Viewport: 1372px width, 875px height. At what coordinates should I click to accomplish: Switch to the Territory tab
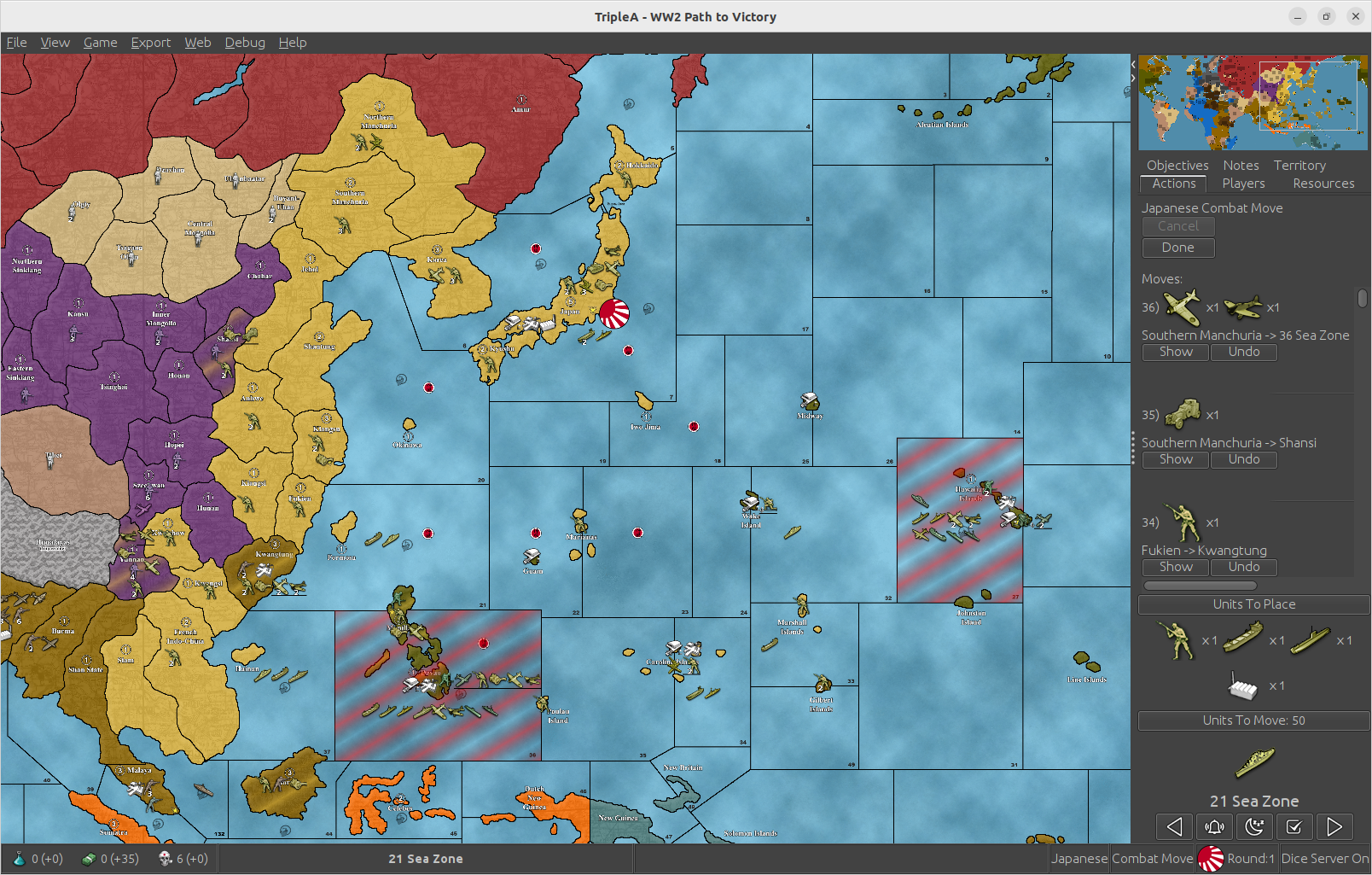point(1299,166)
